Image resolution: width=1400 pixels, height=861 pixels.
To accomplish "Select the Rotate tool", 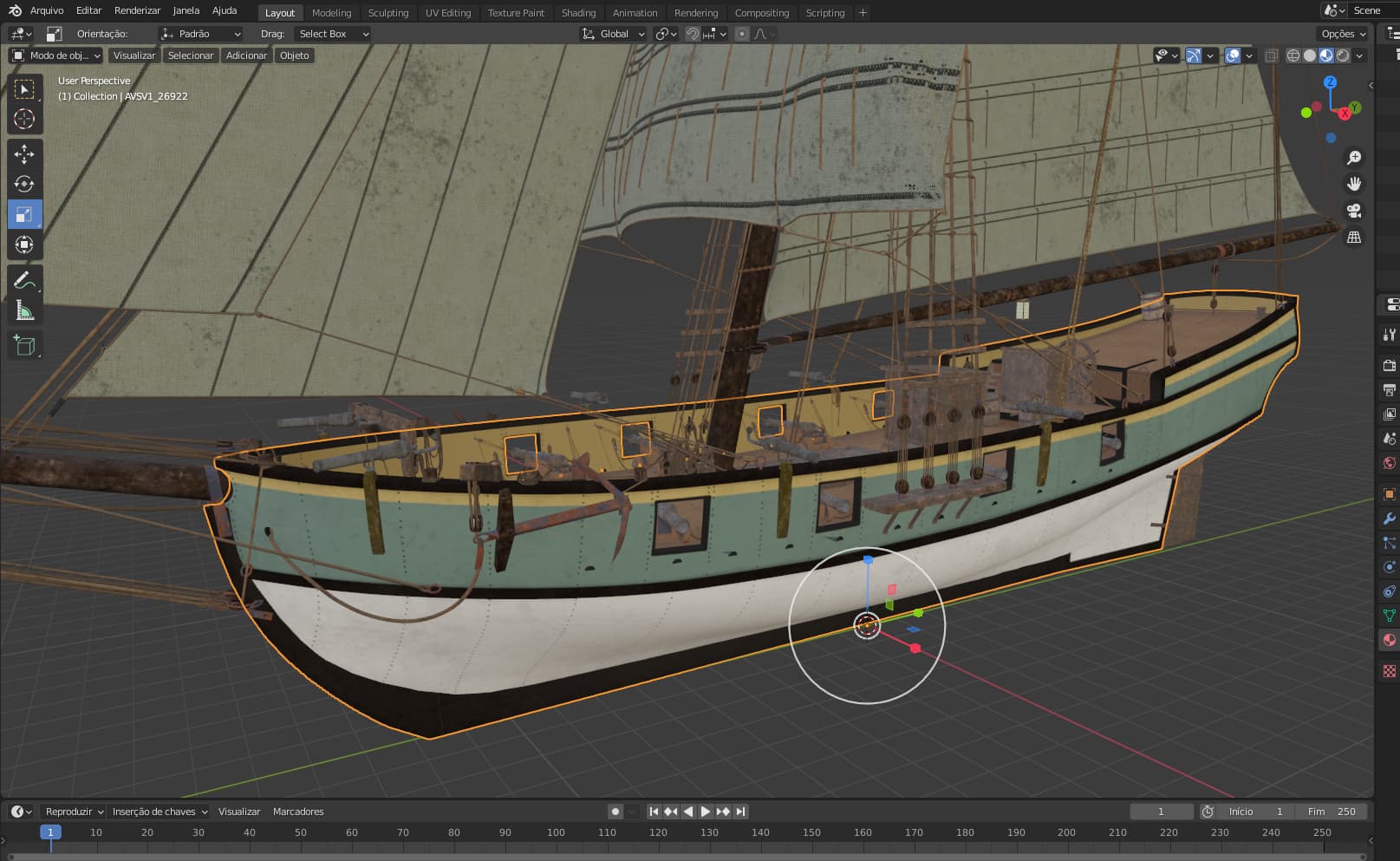I will pos(24,184).
